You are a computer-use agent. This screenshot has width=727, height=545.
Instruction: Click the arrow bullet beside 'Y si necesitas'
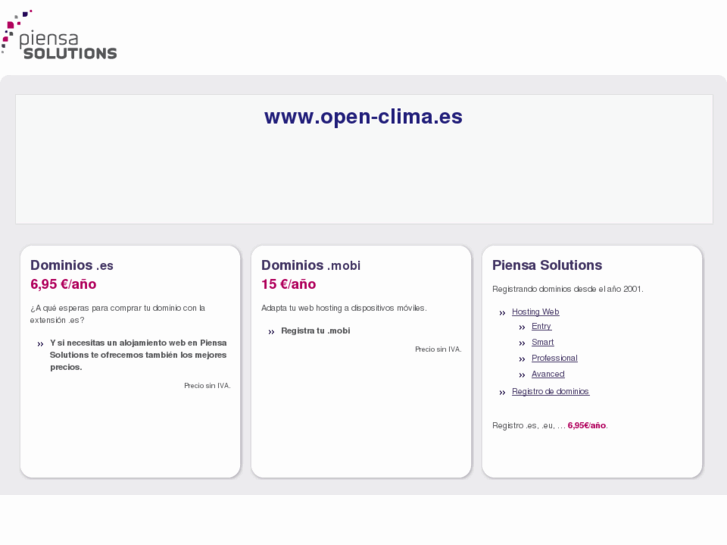[40, 344]
